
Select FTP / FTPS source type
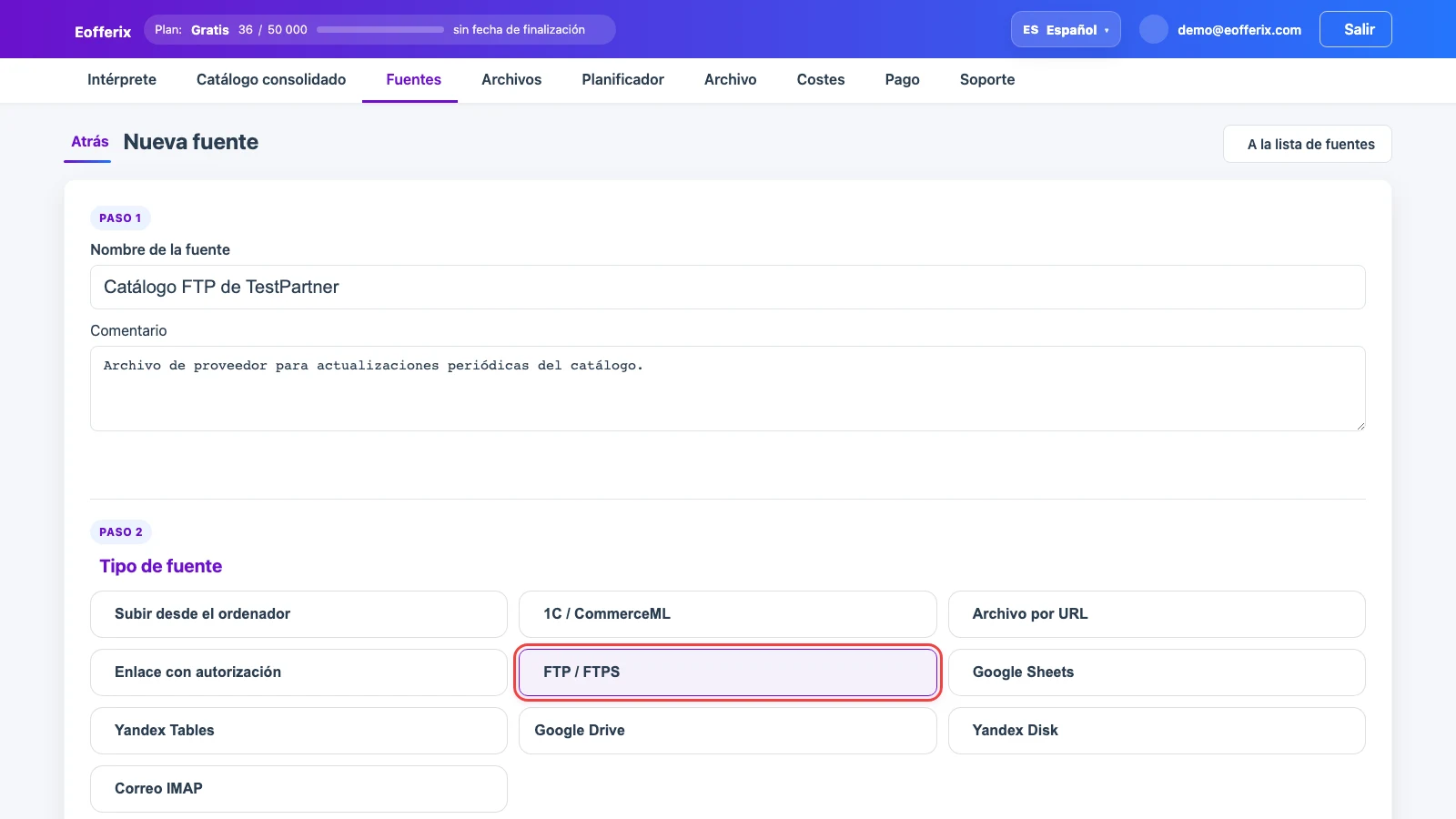point(727,672)
